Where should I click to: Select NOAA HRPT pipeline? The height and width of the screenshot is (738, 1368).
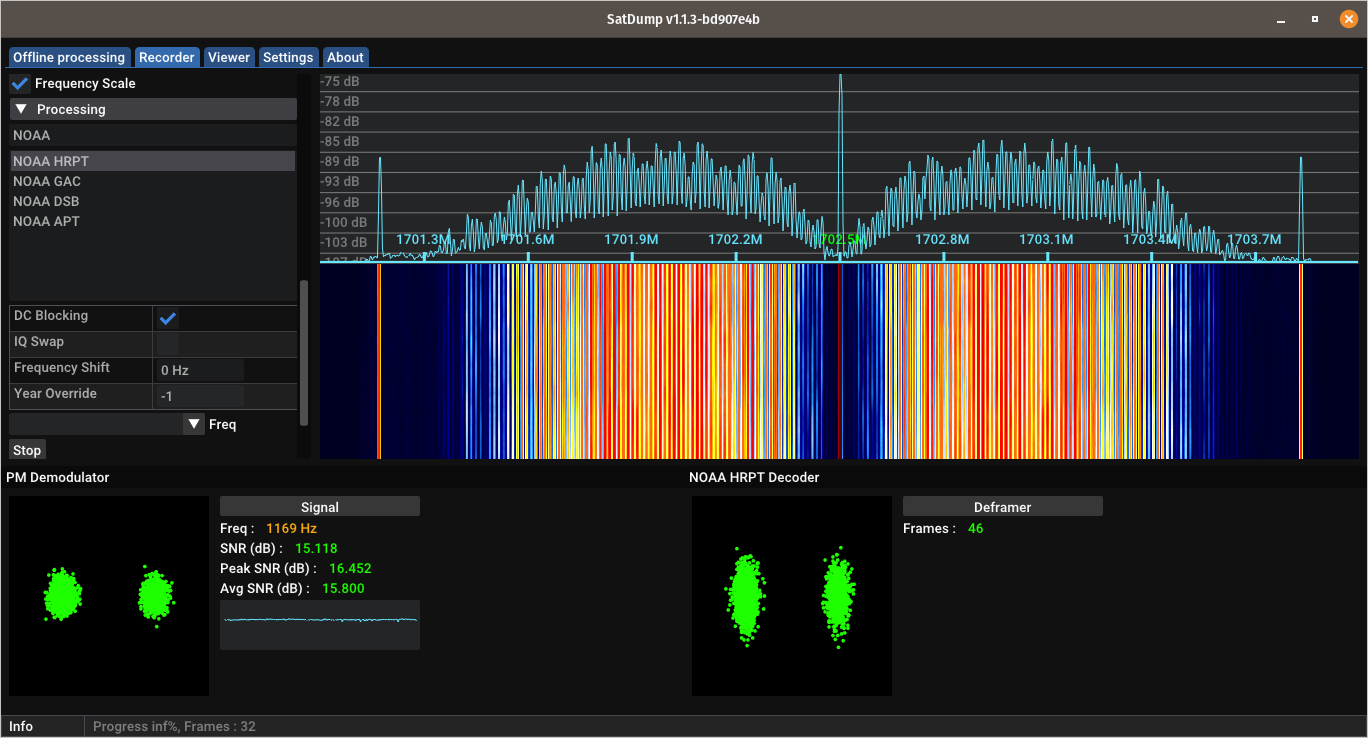(x=153, y=161)
